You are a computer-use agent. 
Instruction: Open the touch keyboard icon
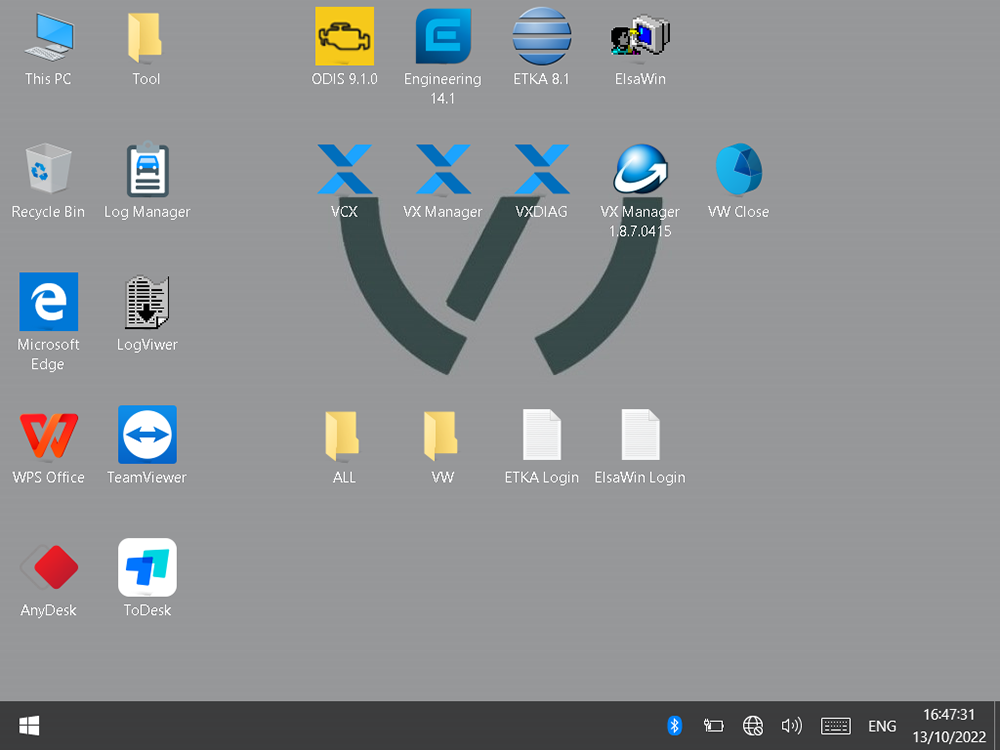click(x=835, y=726)
